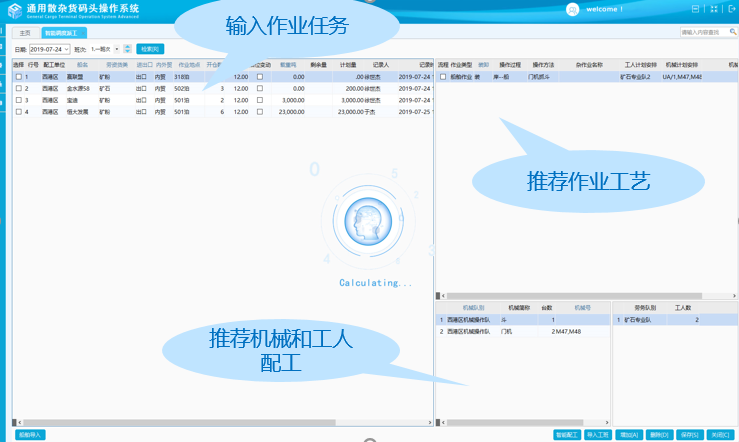Click the welcome user avatar icon
The height and width of the screenshot is (442, 739).
click(x=572, y=9)
